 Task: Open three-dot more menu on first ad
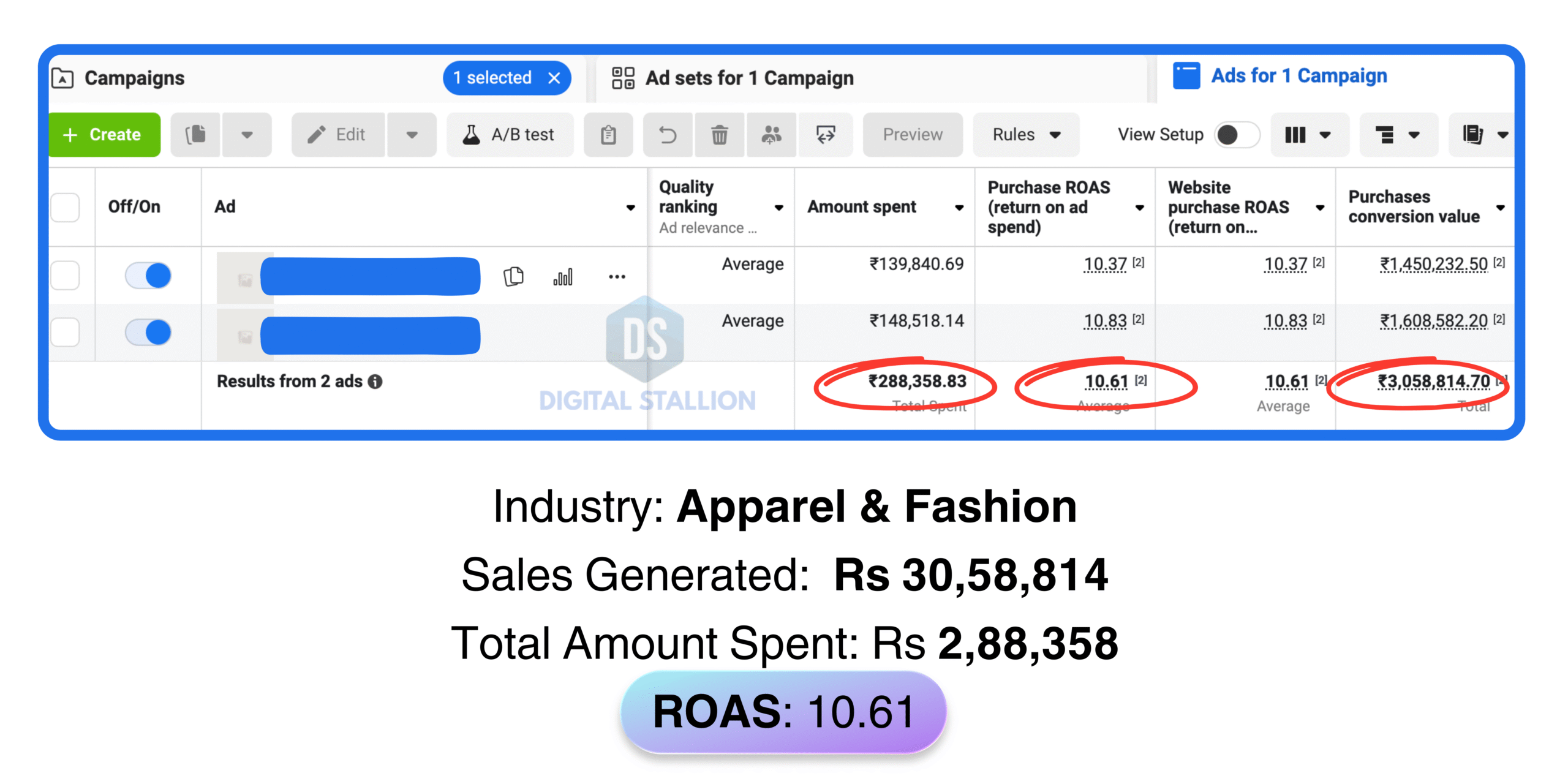coord(617,277)
